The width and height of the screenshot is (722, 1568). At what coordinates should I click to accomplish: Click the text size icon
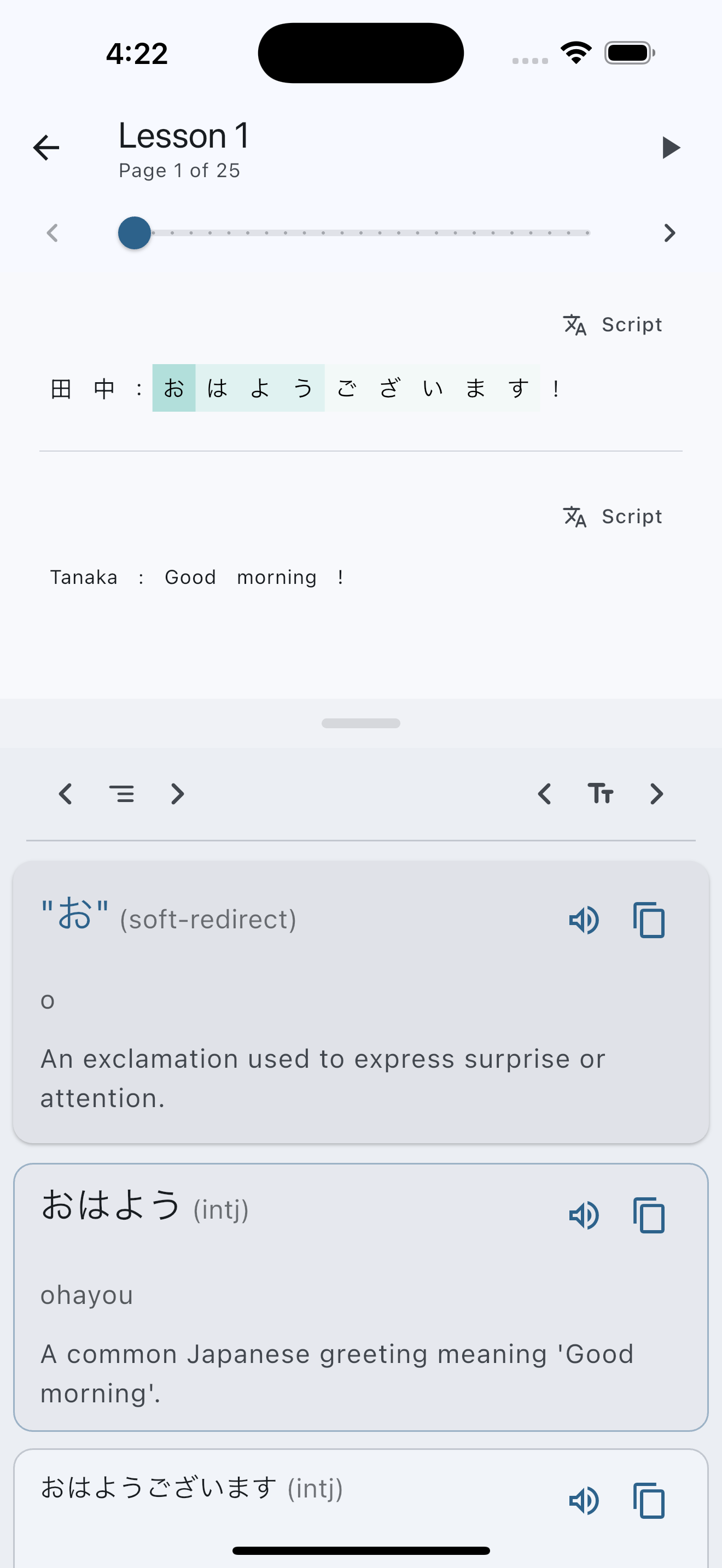[600, 794]
